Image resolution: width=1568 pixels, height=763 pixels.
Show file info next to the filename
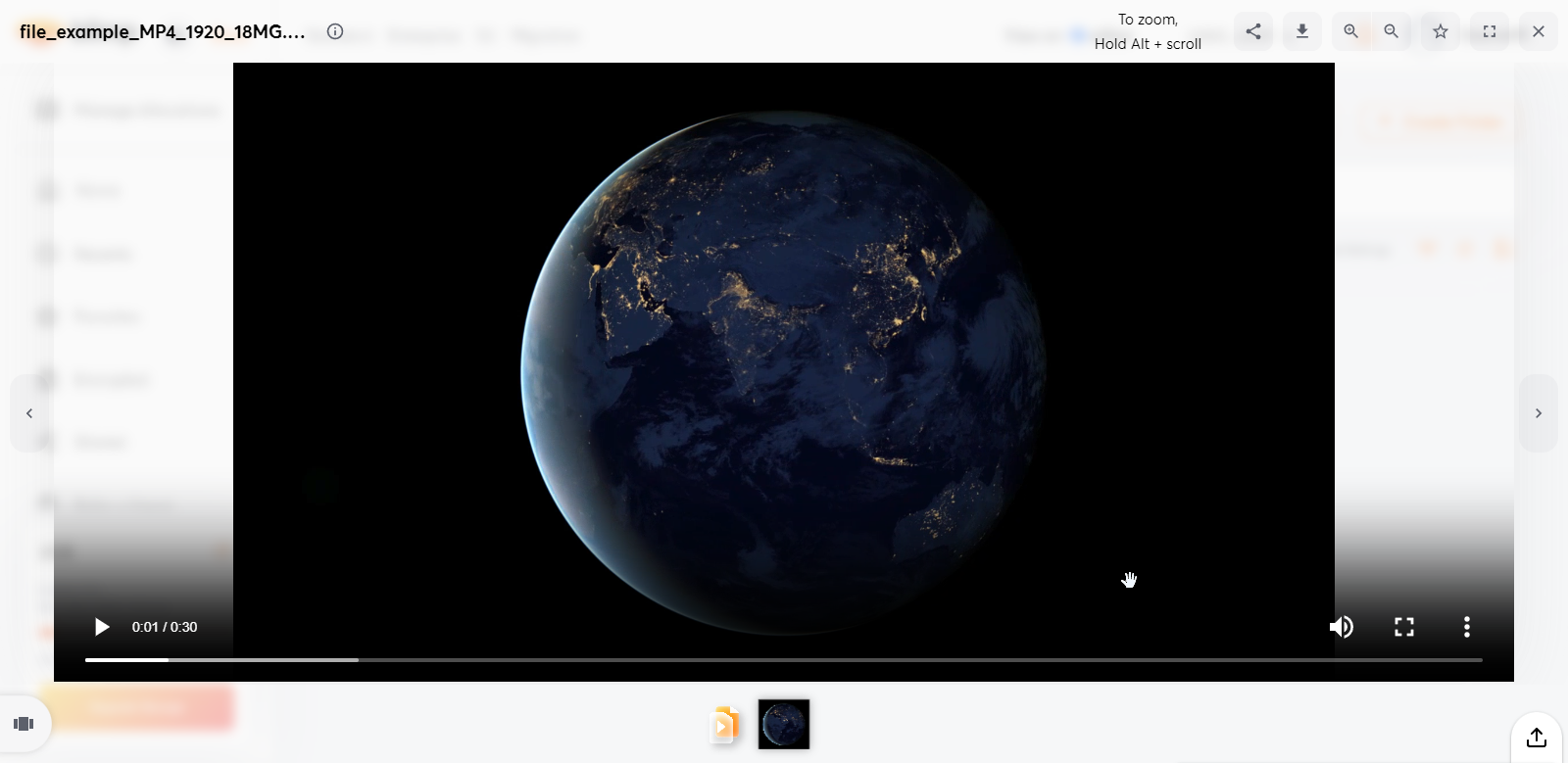[335, 31]
